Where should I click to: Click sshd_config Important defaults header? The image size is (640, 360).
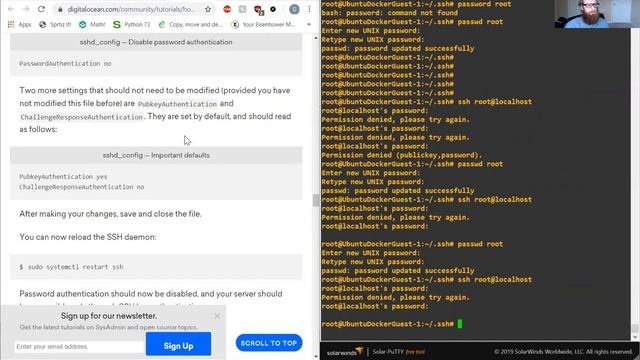[x=156, y=155]
